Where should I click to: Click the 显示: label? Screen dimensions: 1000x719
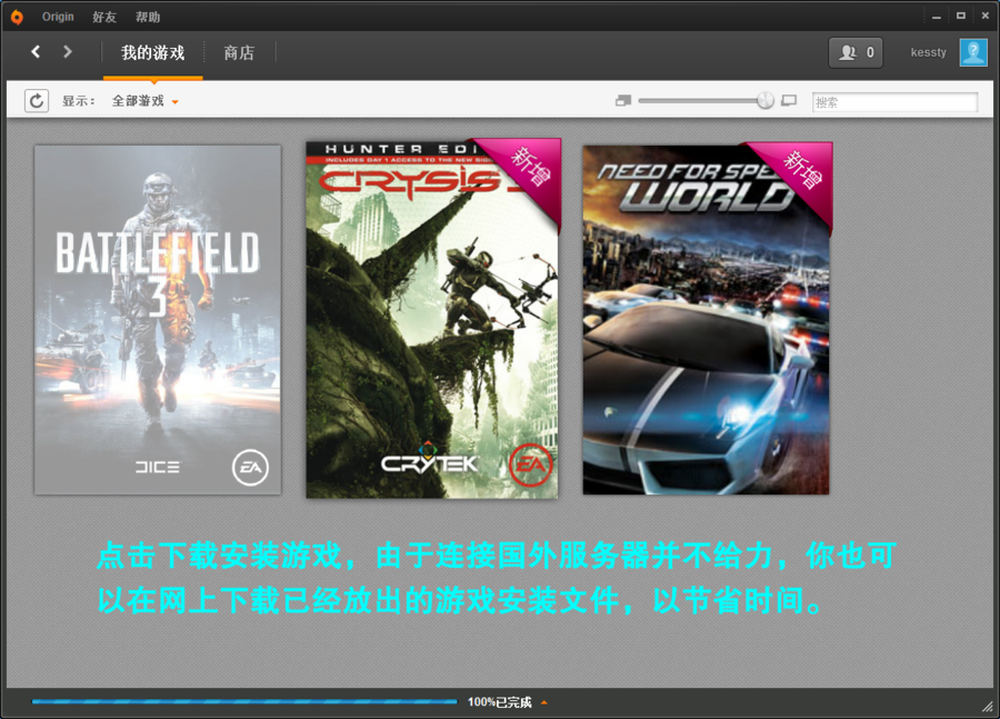pyautogui.click(x=78, y=101)
